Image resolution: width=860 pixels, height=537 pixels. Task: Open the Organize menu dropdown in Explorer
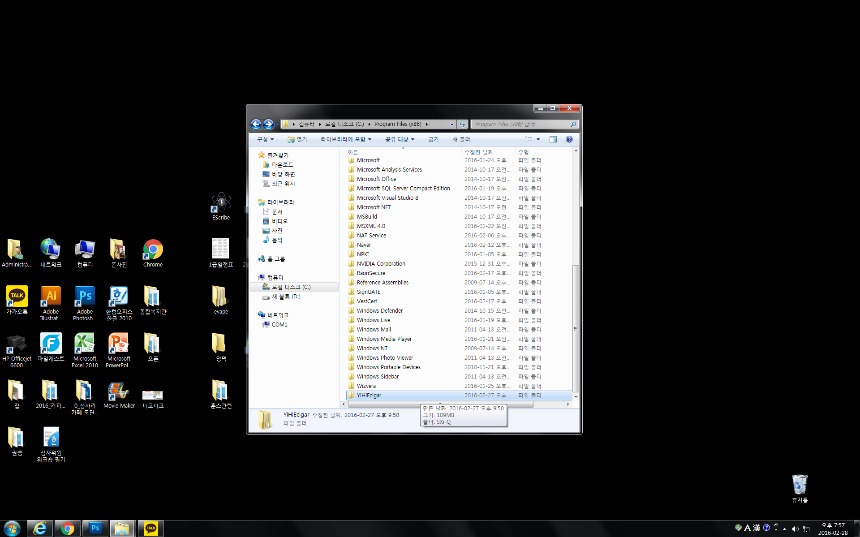tap(265, 139)
